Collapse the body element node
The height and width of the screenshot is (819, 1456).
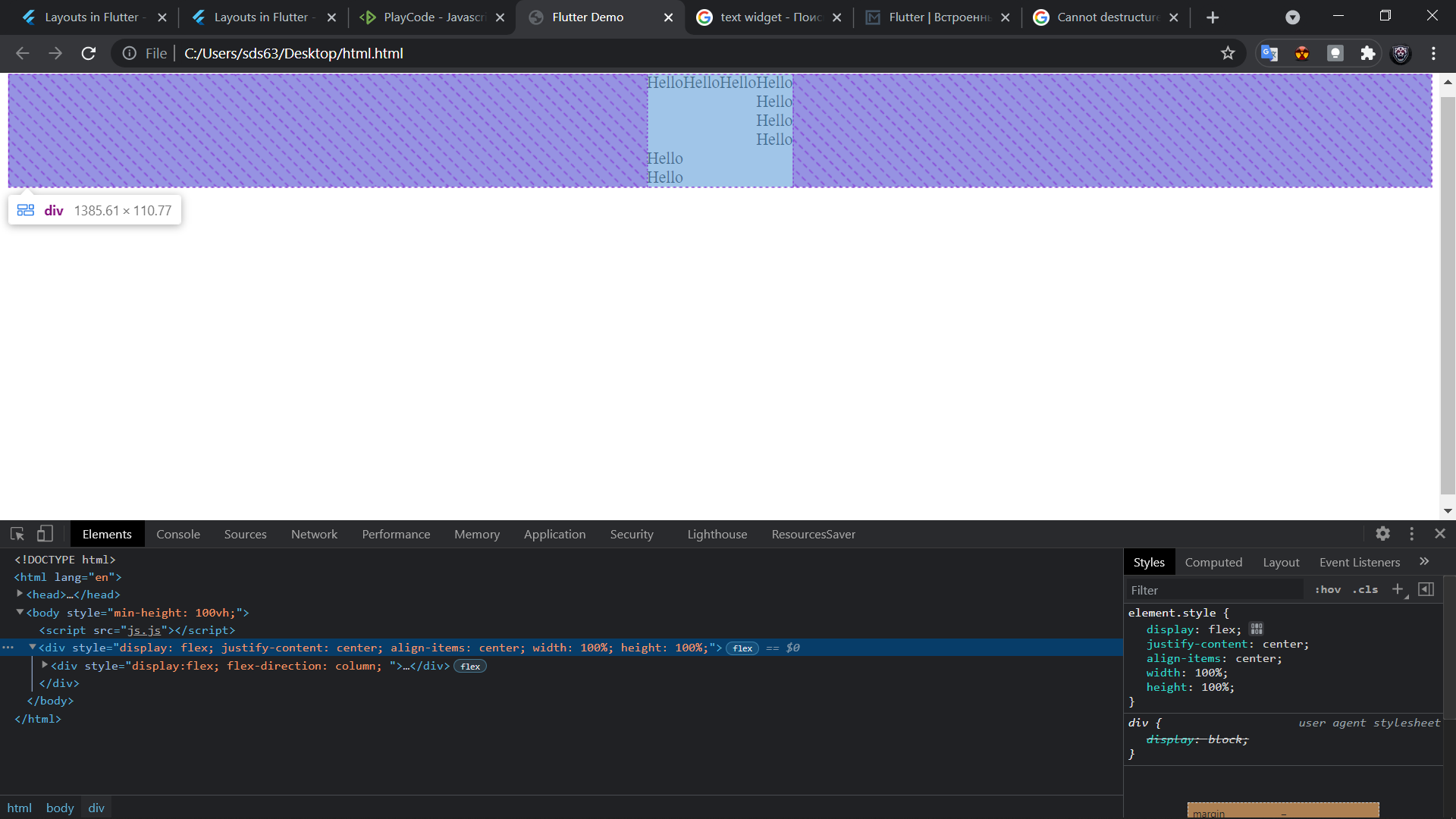click(20, 612)
